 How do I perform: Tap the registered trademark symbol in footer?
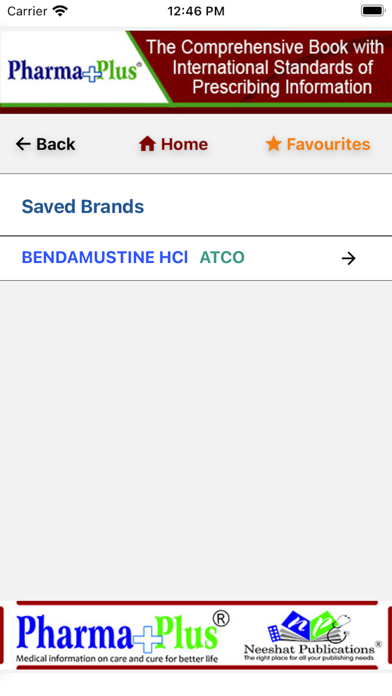coord(221,618)
